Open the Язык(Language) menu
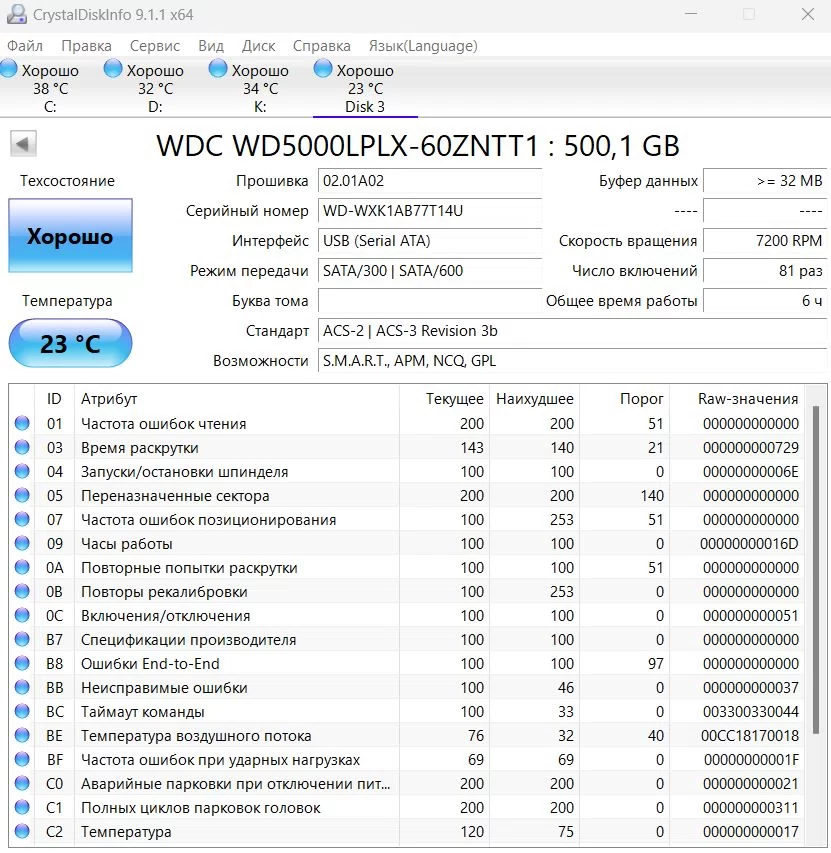Image resolution: width=831 pixels, height=853 pixels. pyautogui.click(x=423, y=46)
